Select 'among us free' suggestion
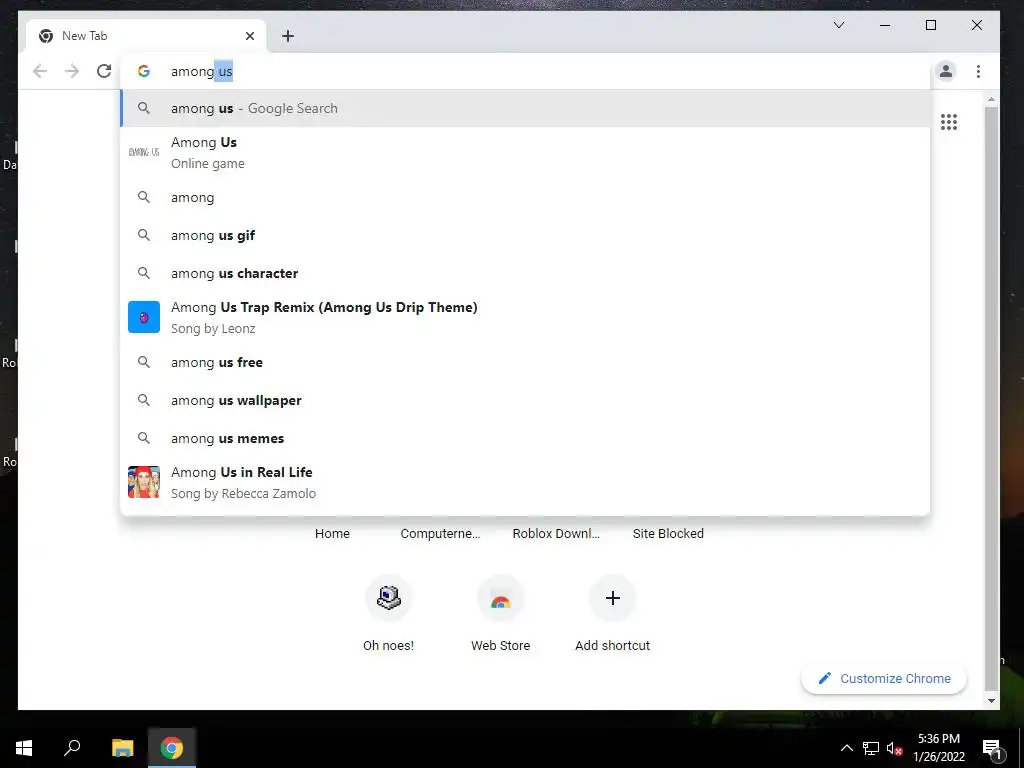Viewport: 1024px width, 768px height. pos(525,362)
